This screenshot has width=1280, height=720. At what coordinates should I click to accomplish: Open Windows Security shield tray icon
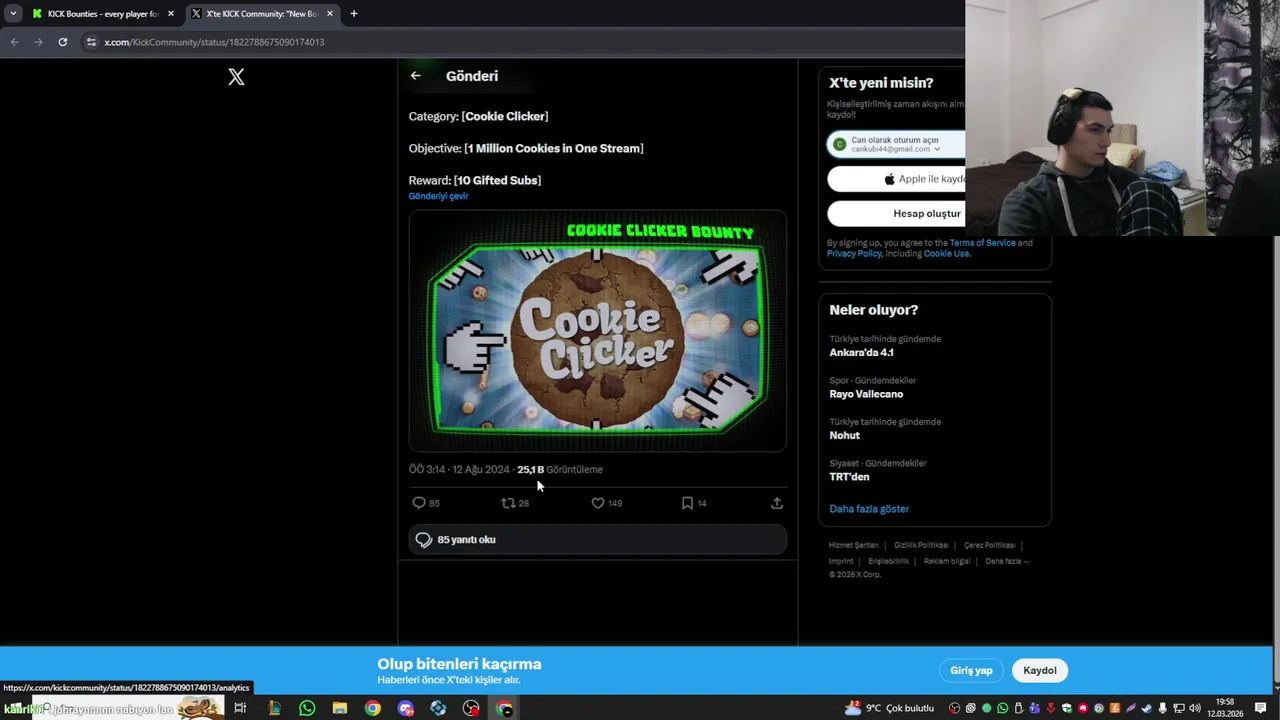coord(1067,708)
